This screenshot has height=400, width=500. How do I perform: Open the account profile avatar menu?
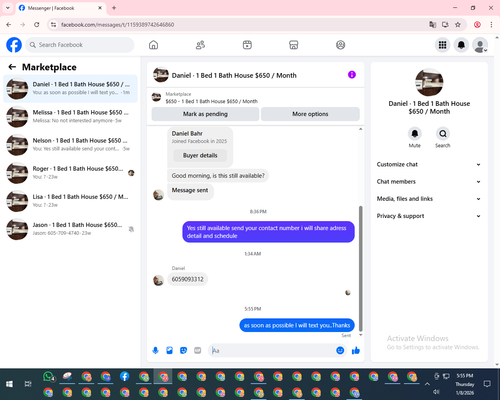pos(480,45)
